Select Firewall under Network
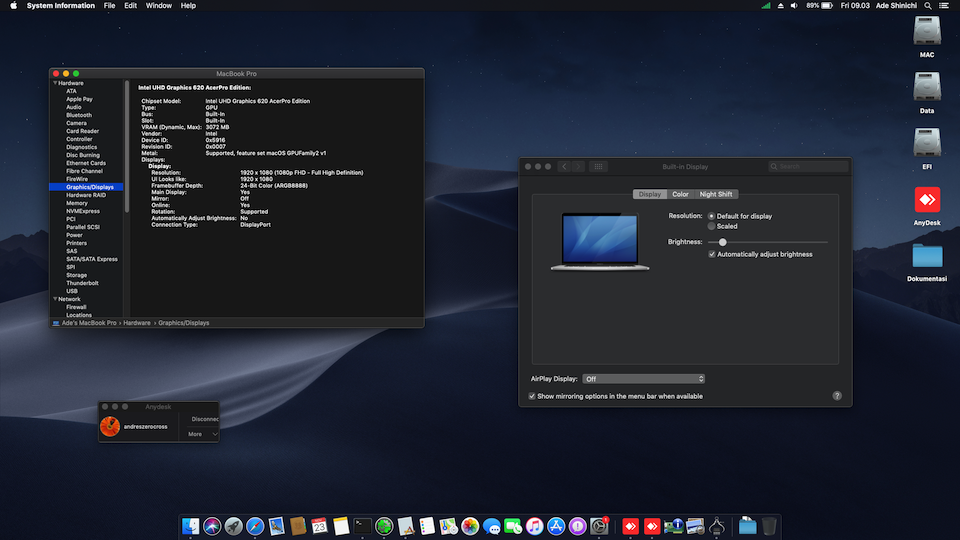Screen dimensions: 960x540 76,307
